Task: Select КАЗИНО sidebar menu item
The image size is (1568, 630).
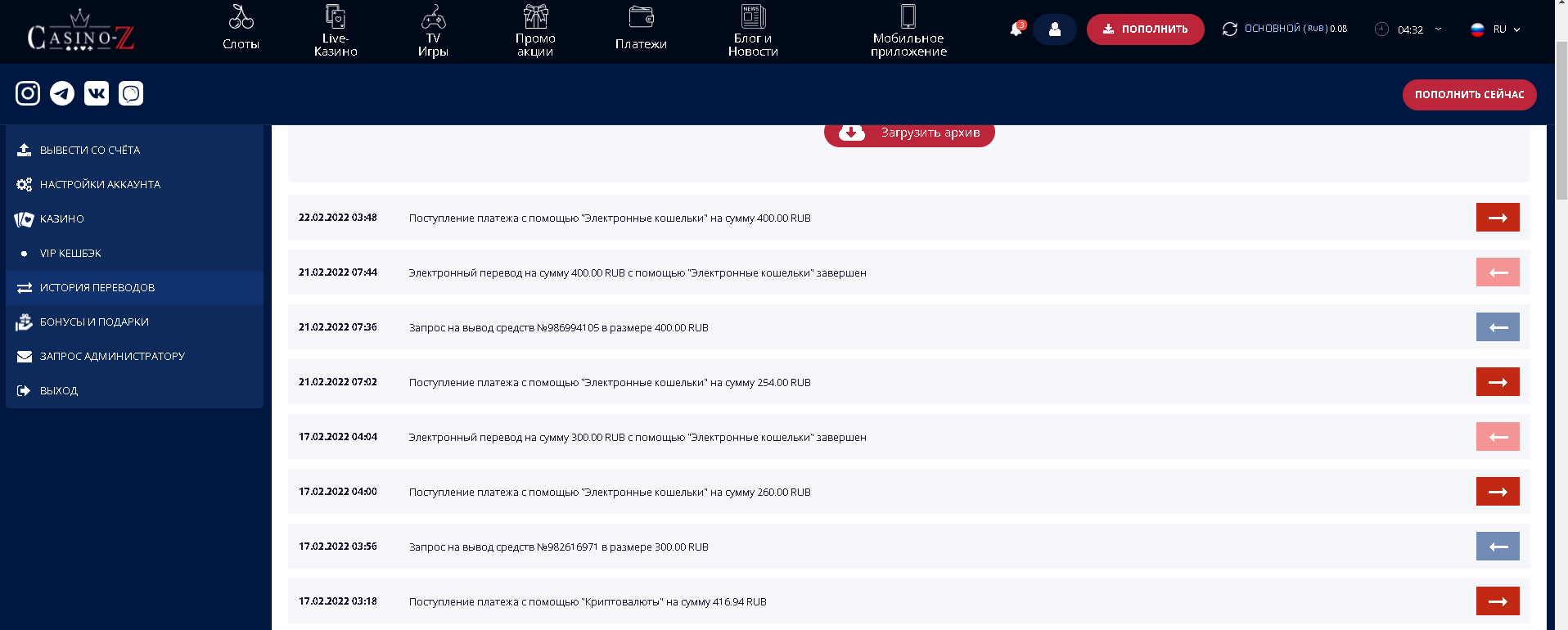Action: [x=134, y=218]
